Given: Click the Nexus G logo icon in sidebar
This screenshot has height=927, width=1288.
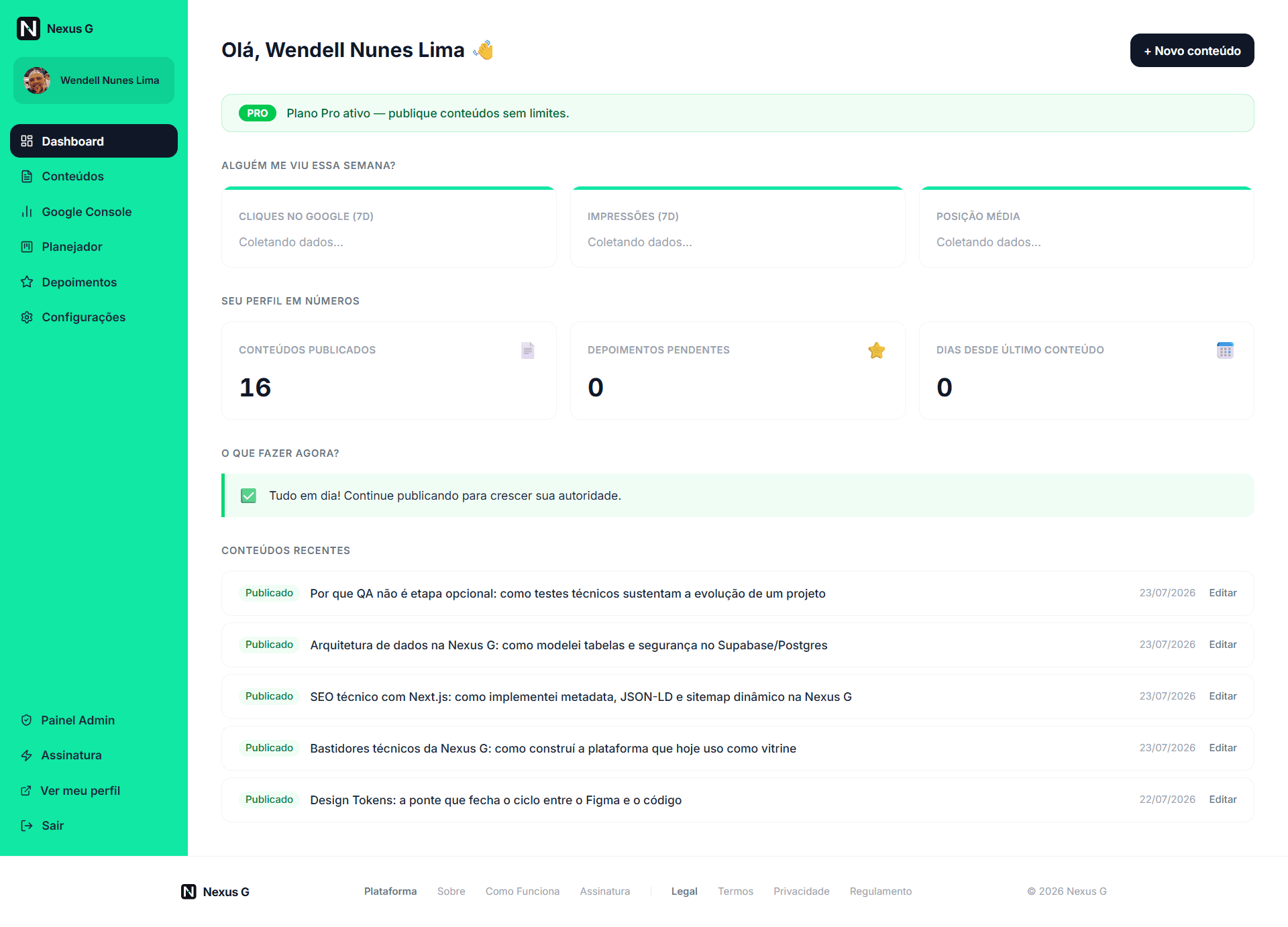Looking at the screenshot, I should (x=28, y=29).
